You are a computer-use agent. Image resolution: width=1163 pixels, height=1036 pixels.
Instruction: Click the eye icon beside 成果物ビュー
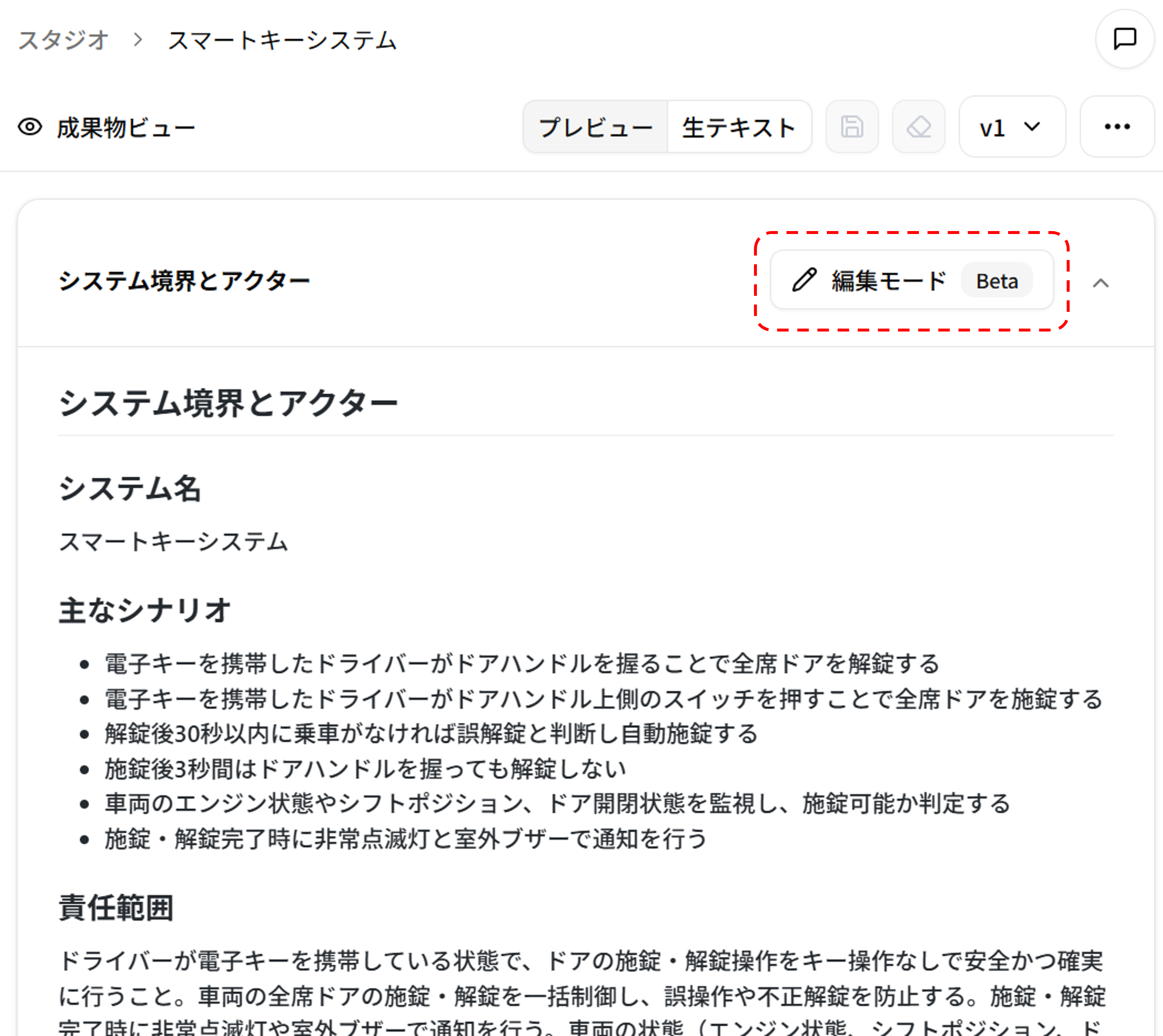coord(30,126)
